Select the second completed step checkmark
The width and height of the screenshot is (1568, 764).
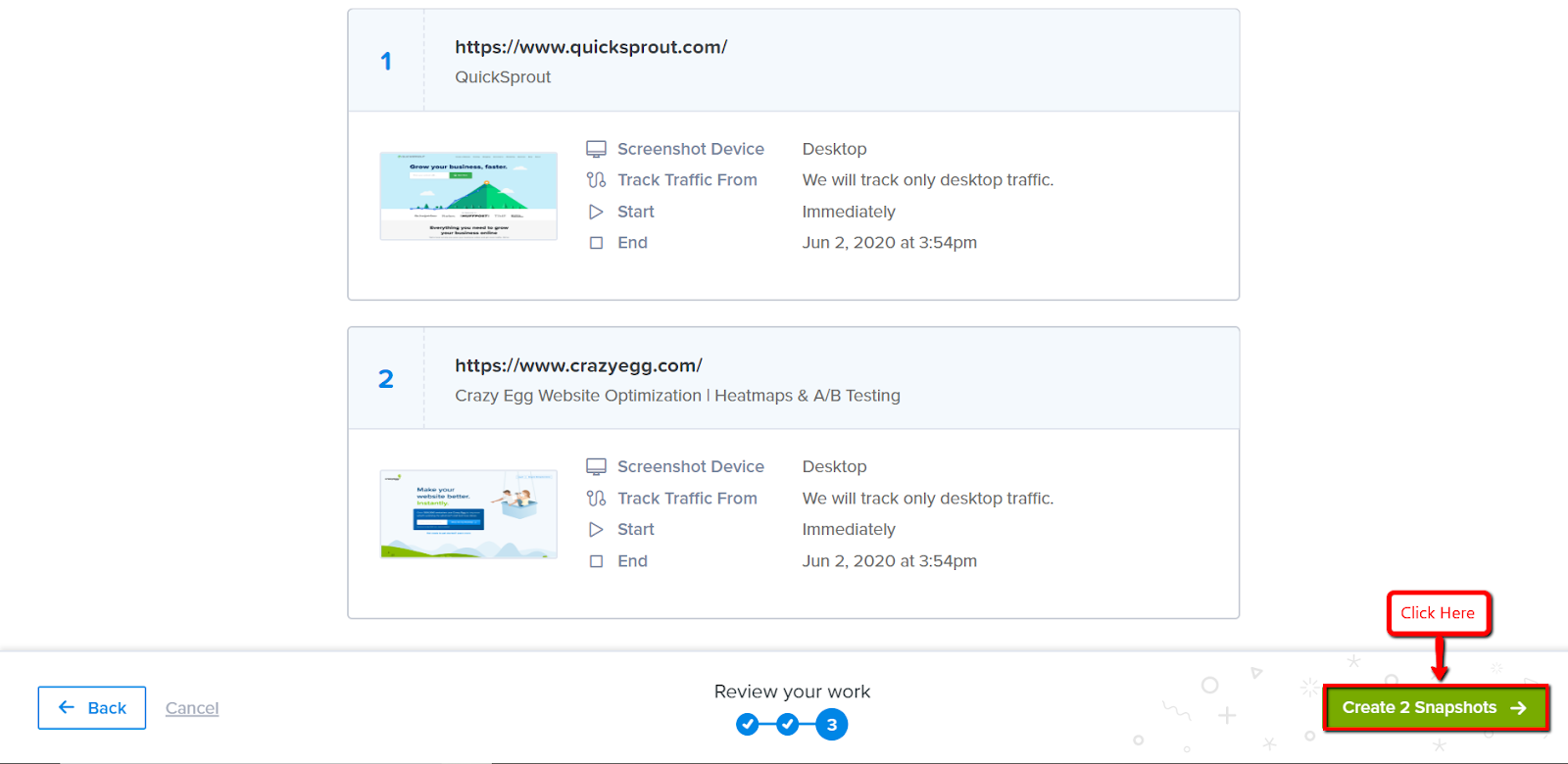coord(788,725)
